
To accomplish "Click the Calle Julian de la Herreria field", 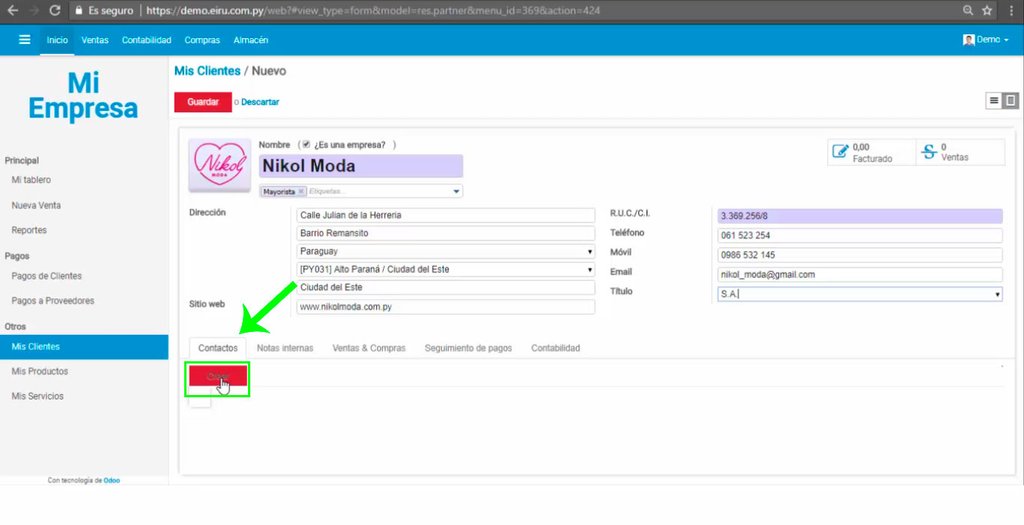I will (445, 215).
